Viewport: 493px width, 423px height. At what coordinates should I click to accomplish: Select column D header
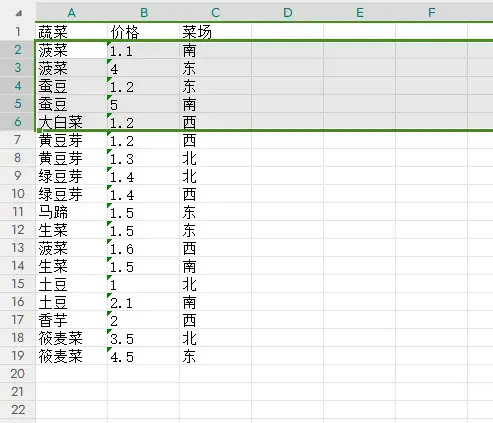[x=287, y=13]
